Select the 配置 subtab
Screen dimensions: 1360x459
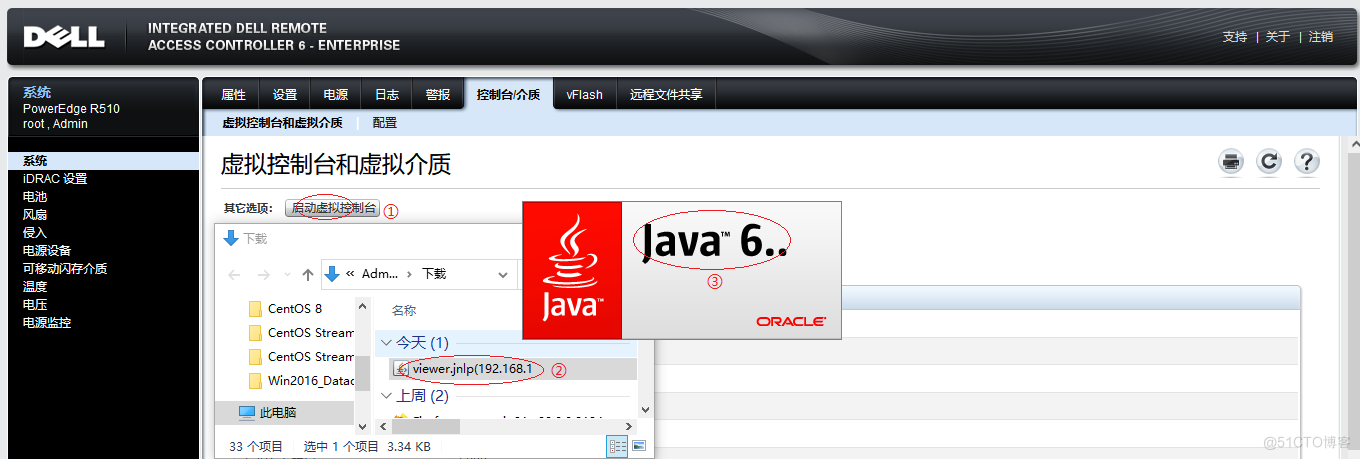[385, 123]
